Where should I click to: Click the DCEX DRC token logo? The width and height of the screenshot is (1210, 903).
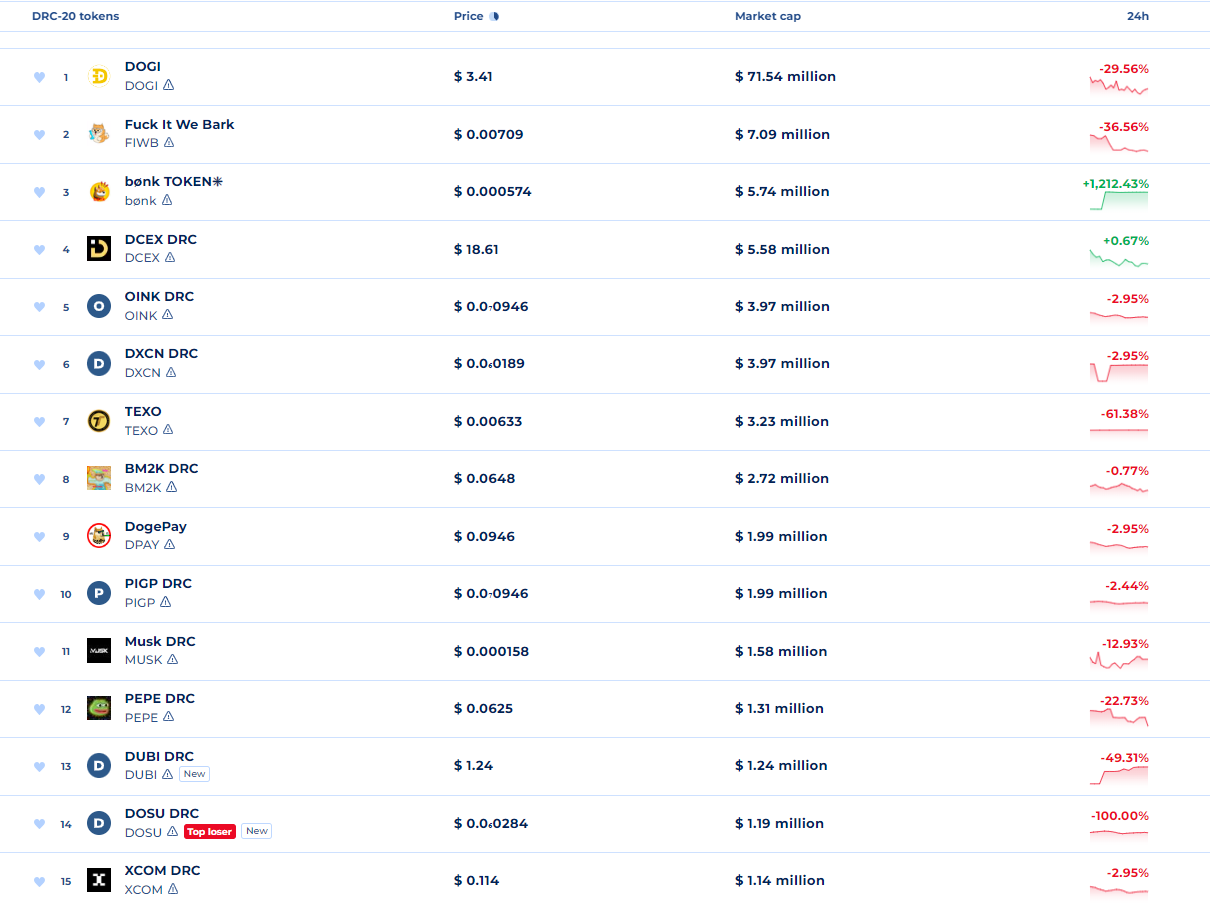[98, 249]
